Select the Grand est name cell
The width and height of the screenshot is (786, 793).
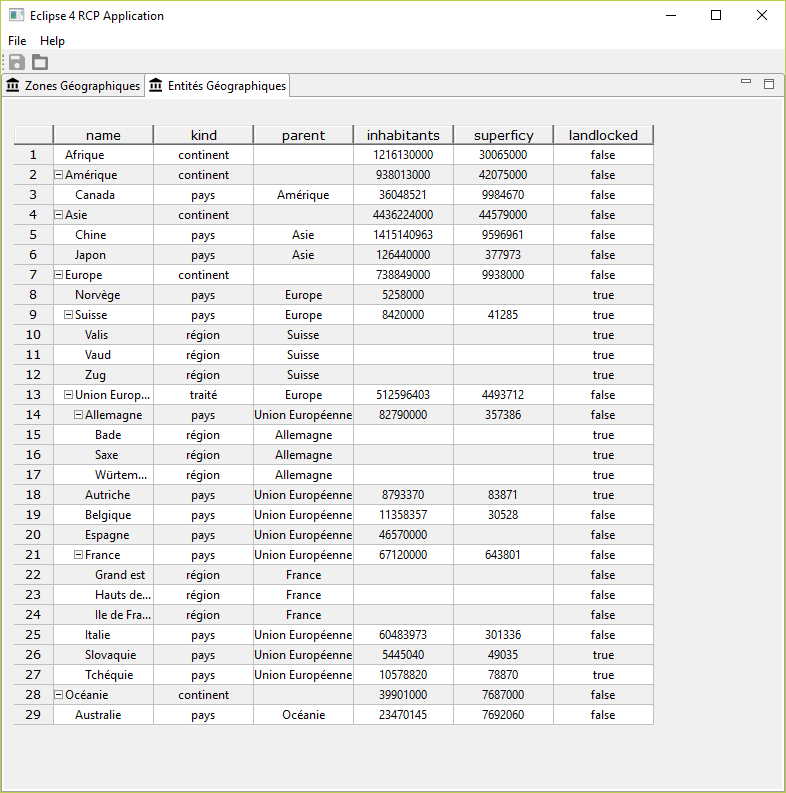point(103,575)
